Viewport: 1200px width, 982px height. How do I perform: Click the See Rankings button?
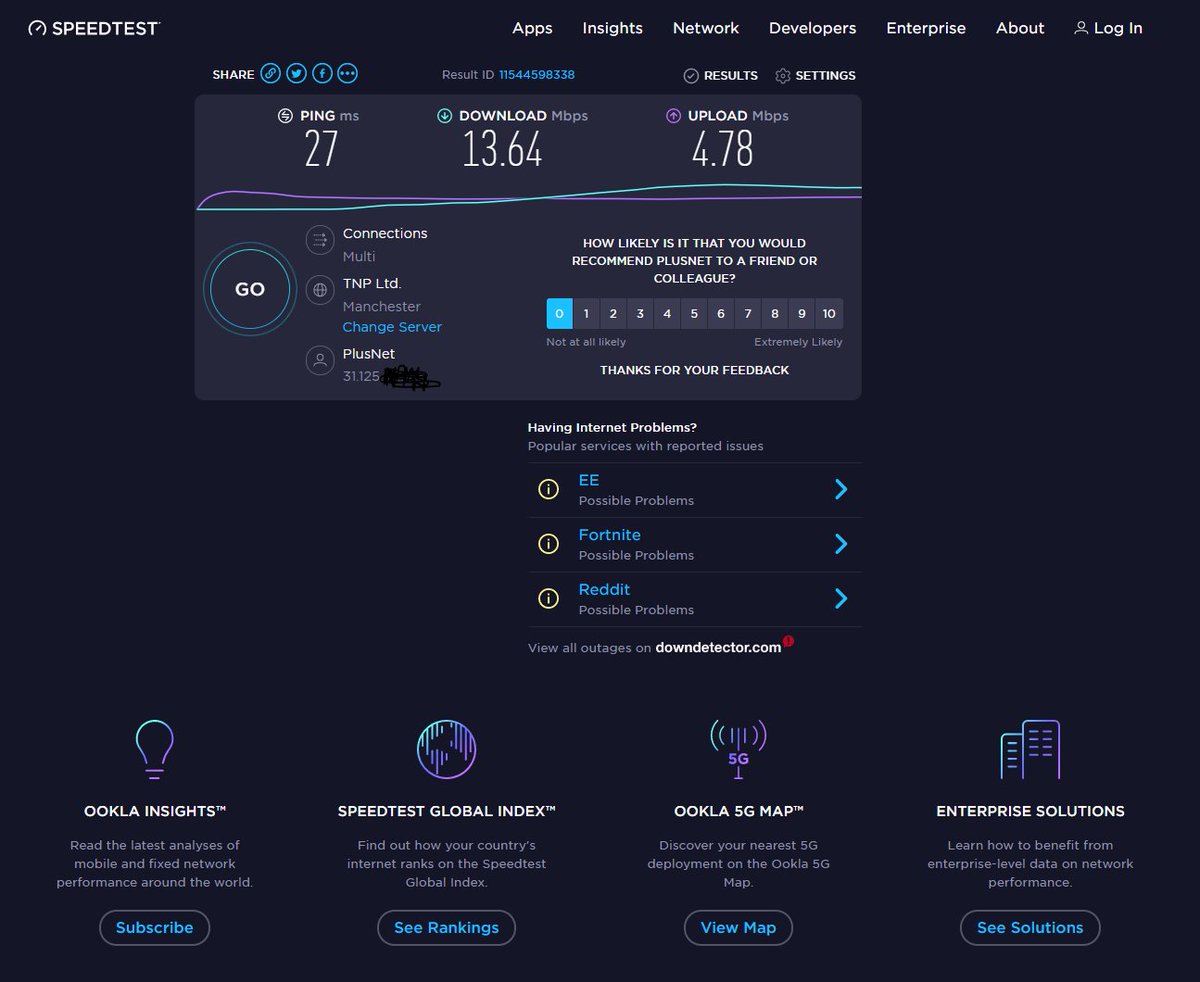(446, 927)
